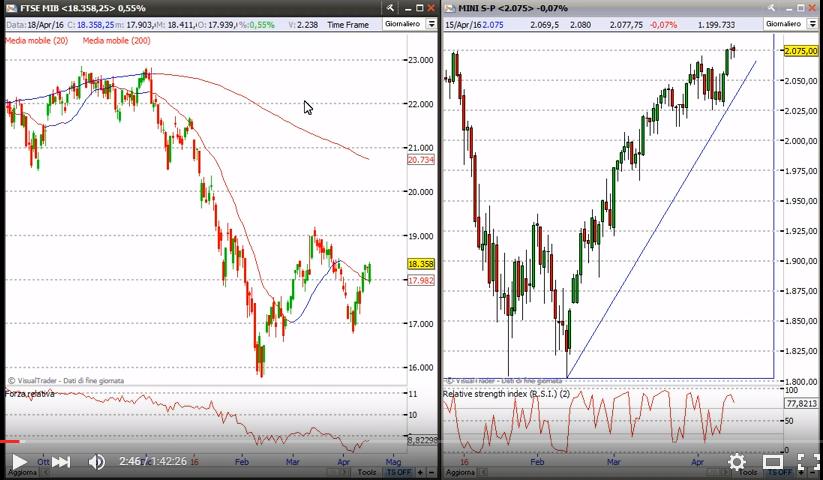Click the 18.358 yellow price tag

421,264
